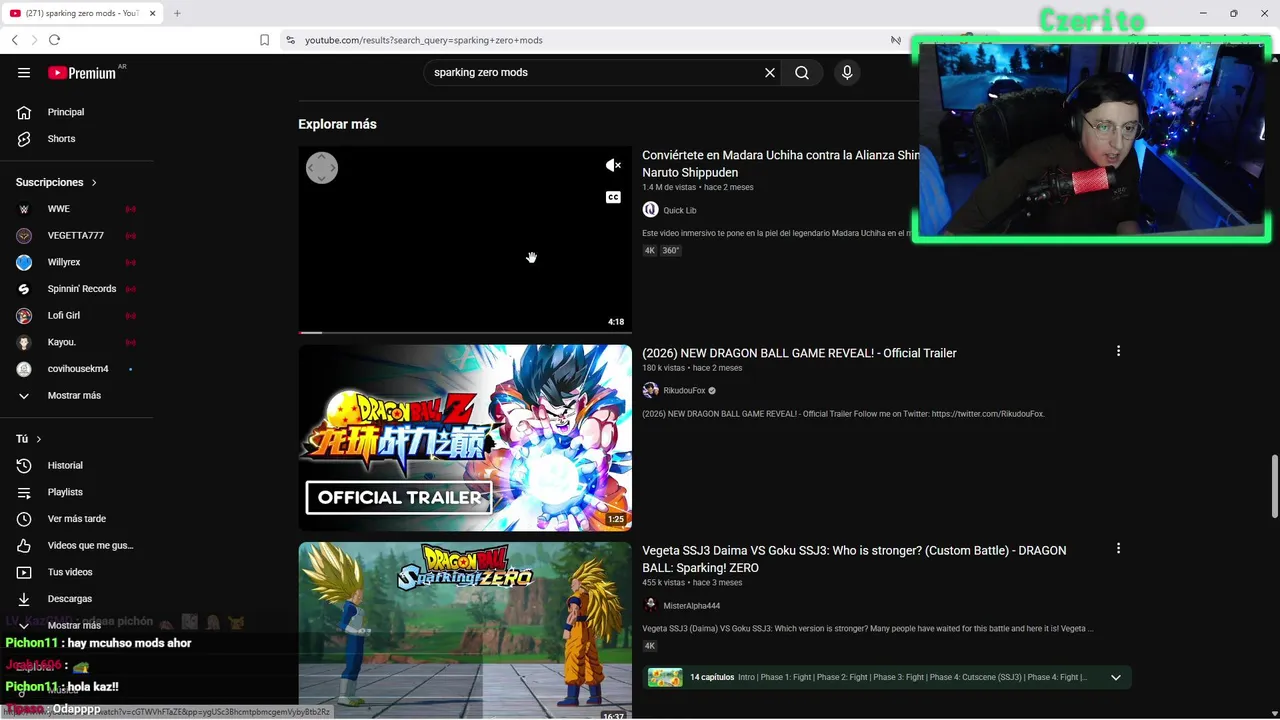The width and height of the screenshot is (1280, 720).
Task: Unmute the Madara preview video
Action: pos(613,165)
